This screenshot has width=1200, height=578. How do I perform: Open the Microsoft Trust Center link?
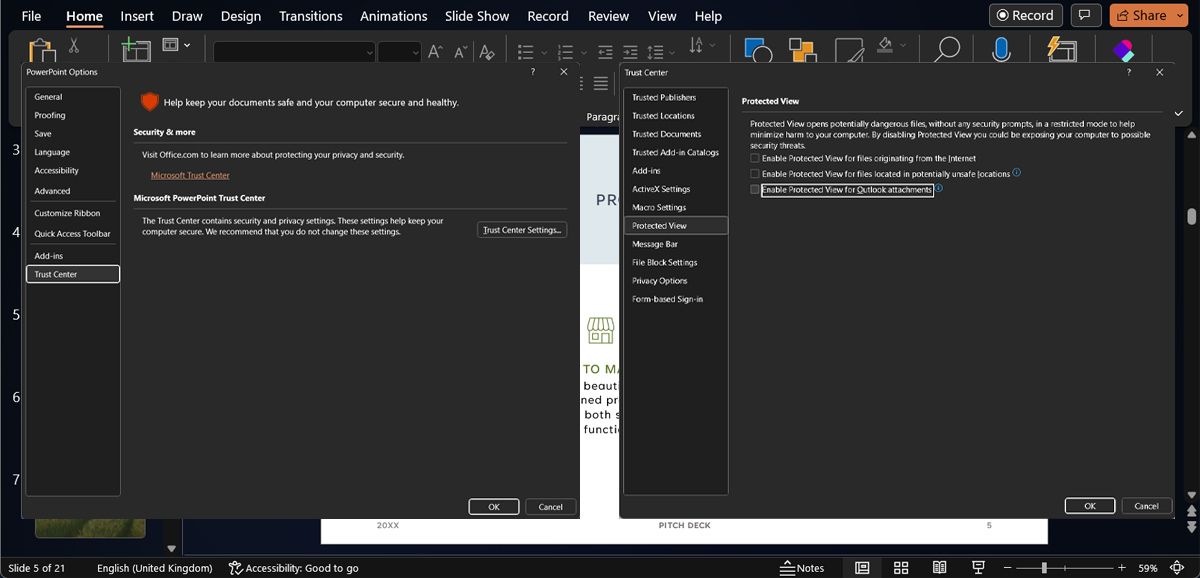tap(190, 175)
